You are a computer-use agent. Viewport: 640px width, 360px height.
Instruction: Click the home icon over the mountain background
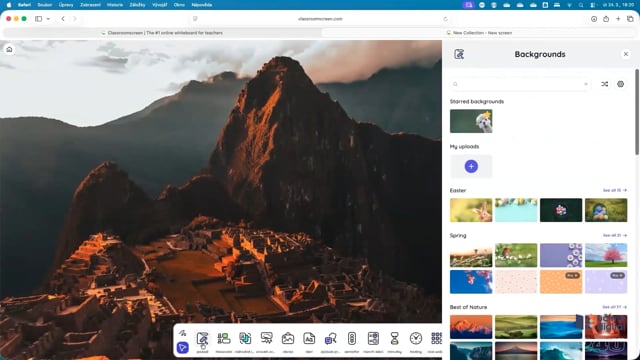pos(9,49)
